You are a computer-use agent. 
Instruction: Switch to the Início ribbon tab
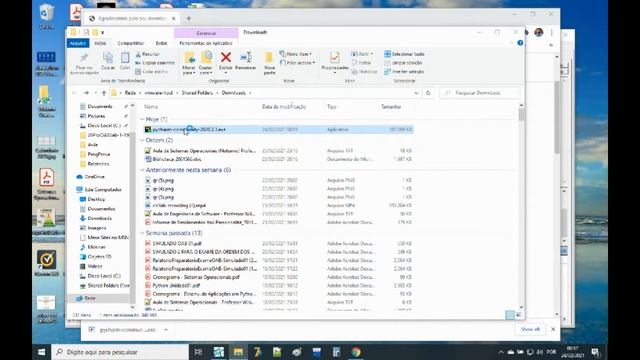[x=100, y=43]
